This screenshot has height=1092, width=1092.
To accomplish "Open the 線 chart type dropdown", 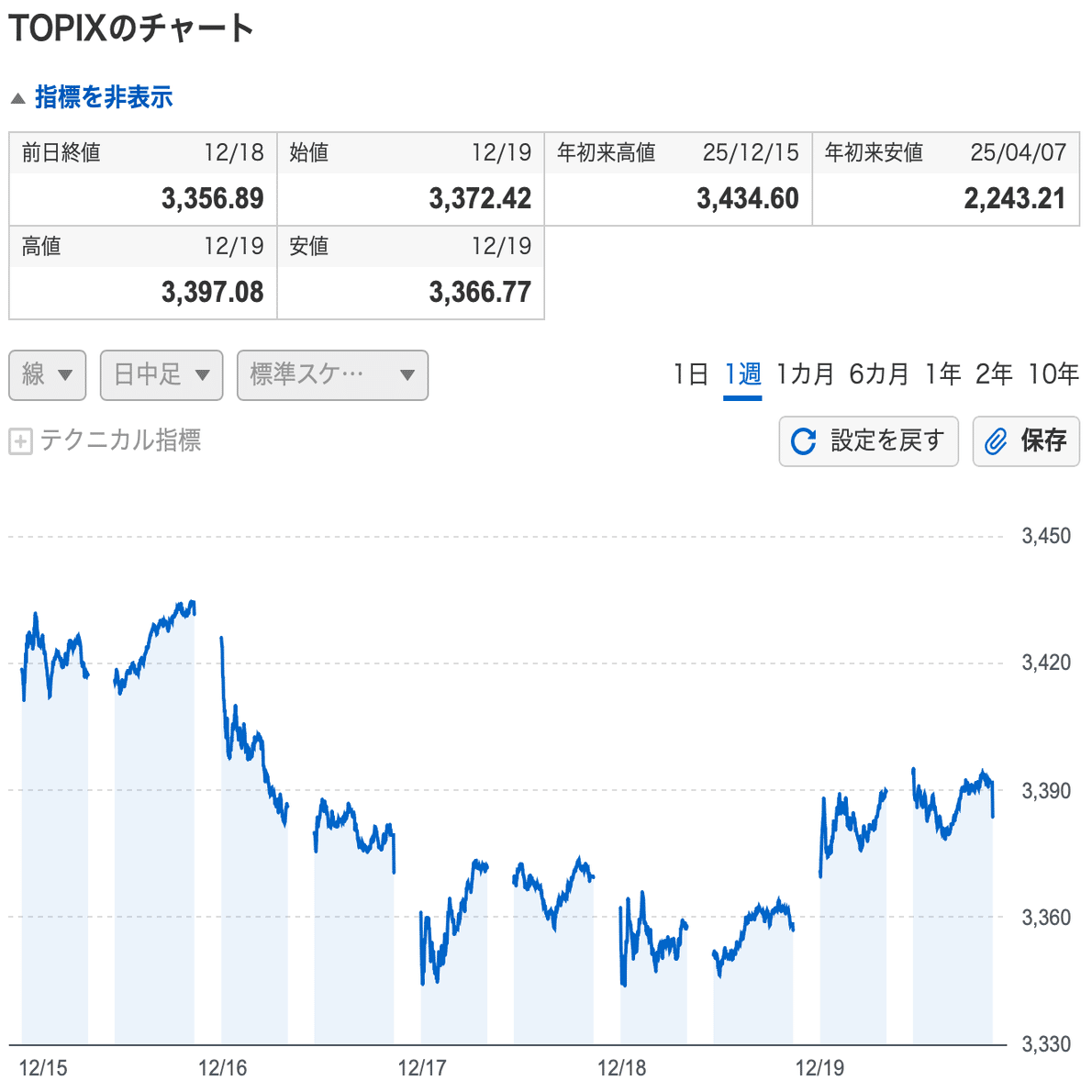I will coord(48,374).
